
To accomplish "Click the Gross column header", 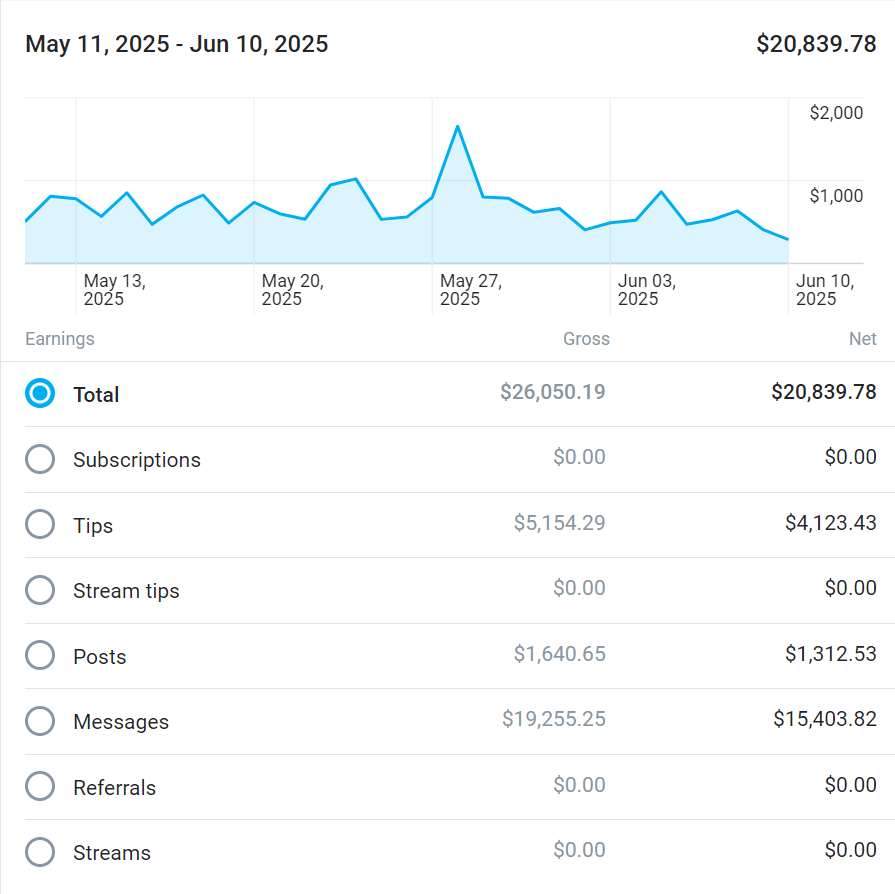I will pos(586,339).
